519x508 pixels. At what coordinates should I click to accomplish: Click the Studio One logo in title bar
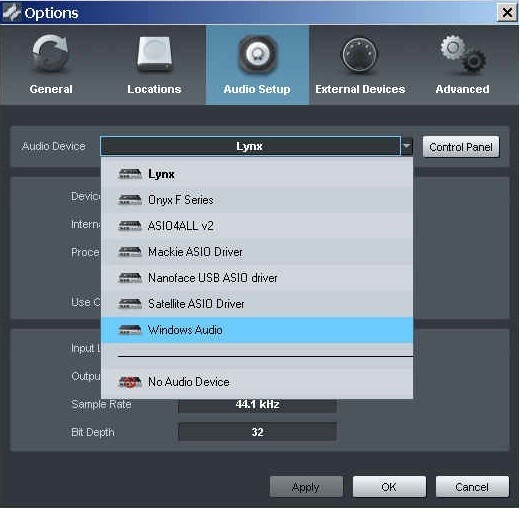tap(11, 13)
